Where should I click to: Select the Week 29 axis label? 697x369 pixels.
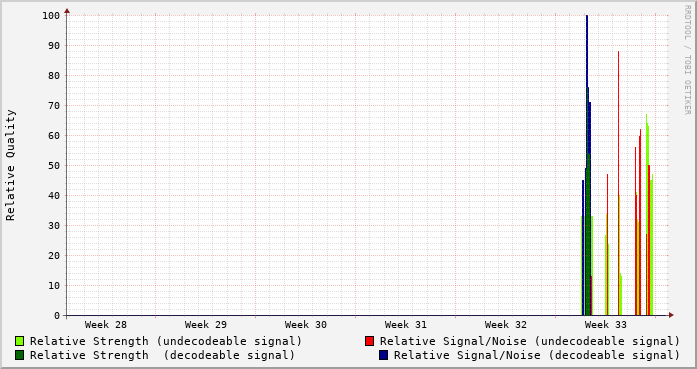click(206, 325)
